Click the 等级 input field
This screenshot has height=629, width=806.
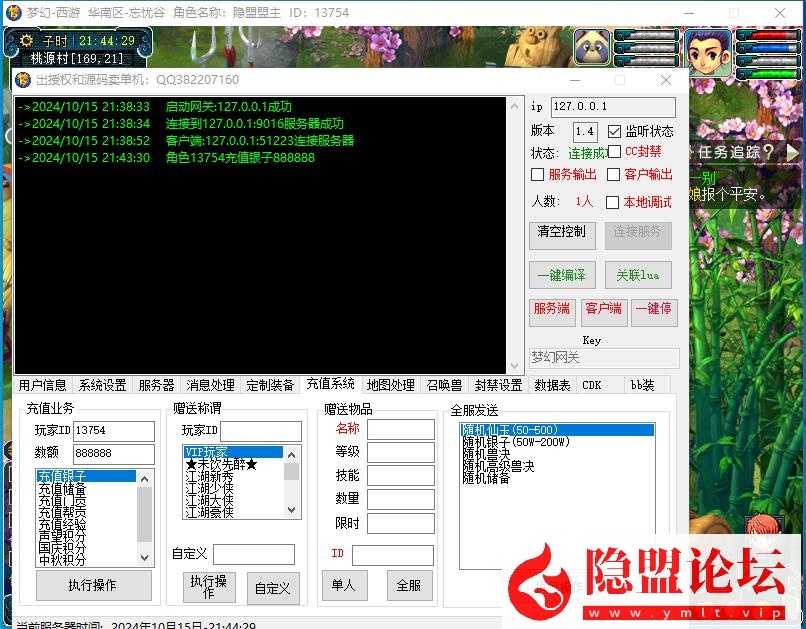[400, 452]
